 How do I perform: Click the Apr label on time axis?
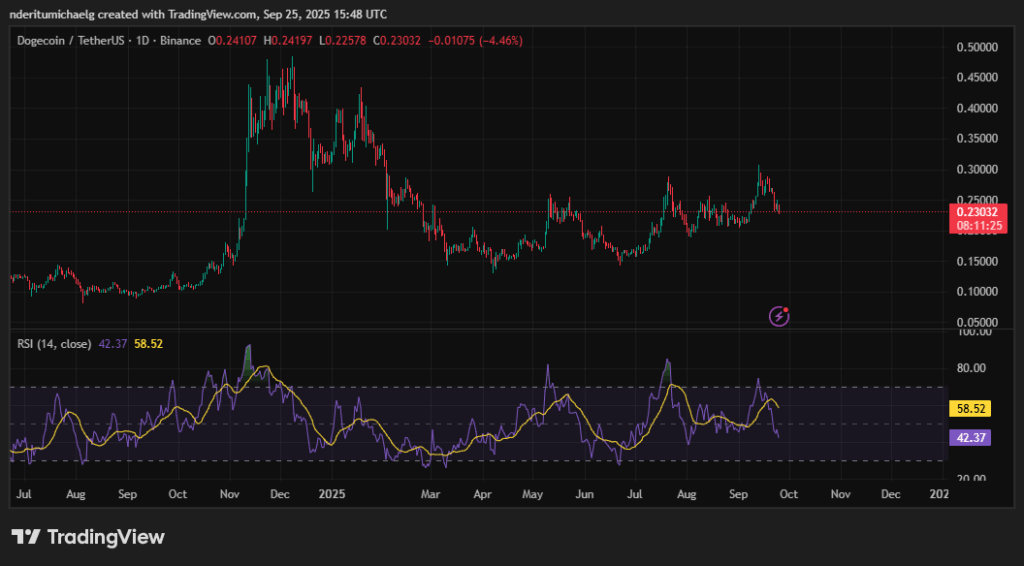coord(482,494)
